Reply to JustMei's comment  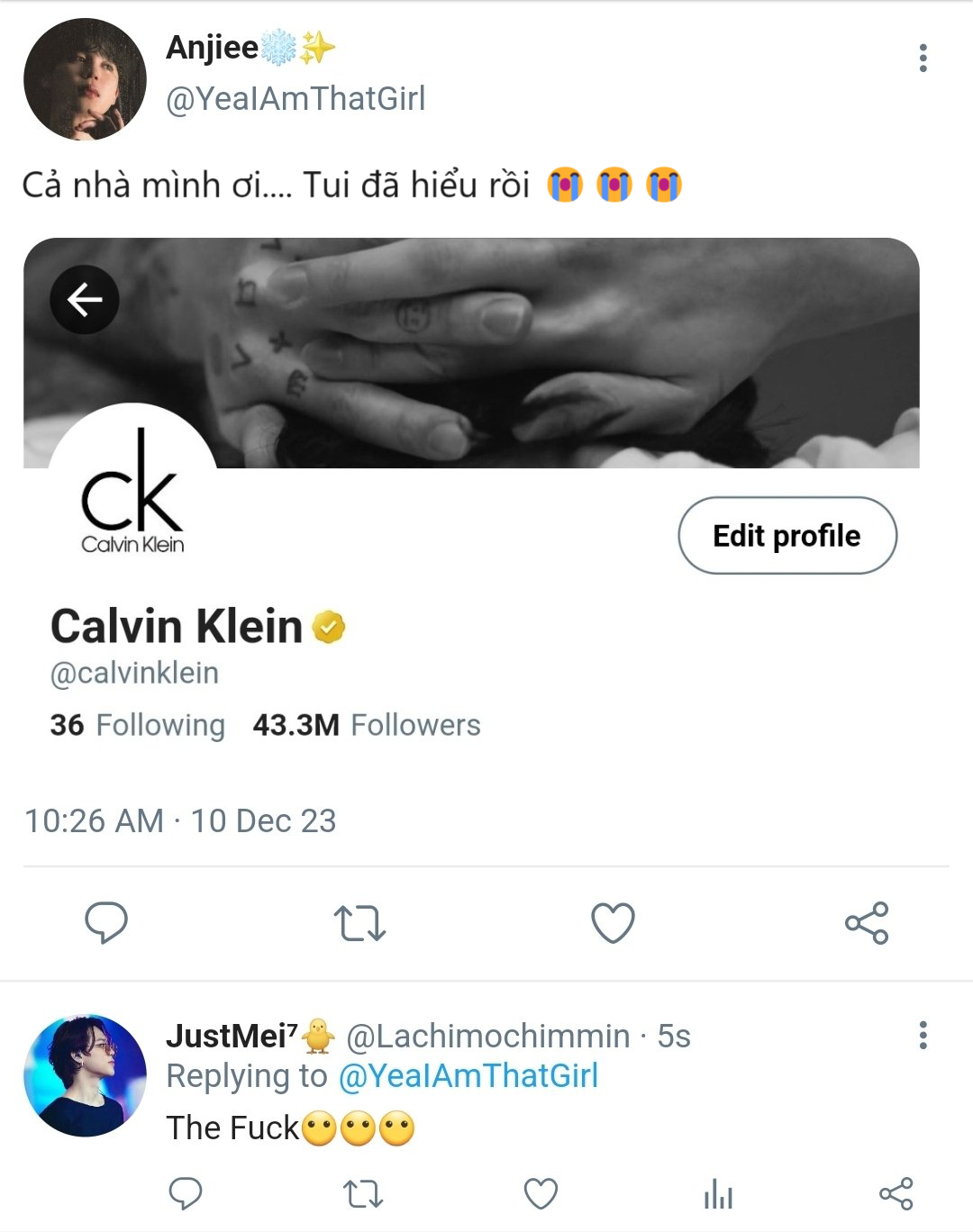(186, 1193)
